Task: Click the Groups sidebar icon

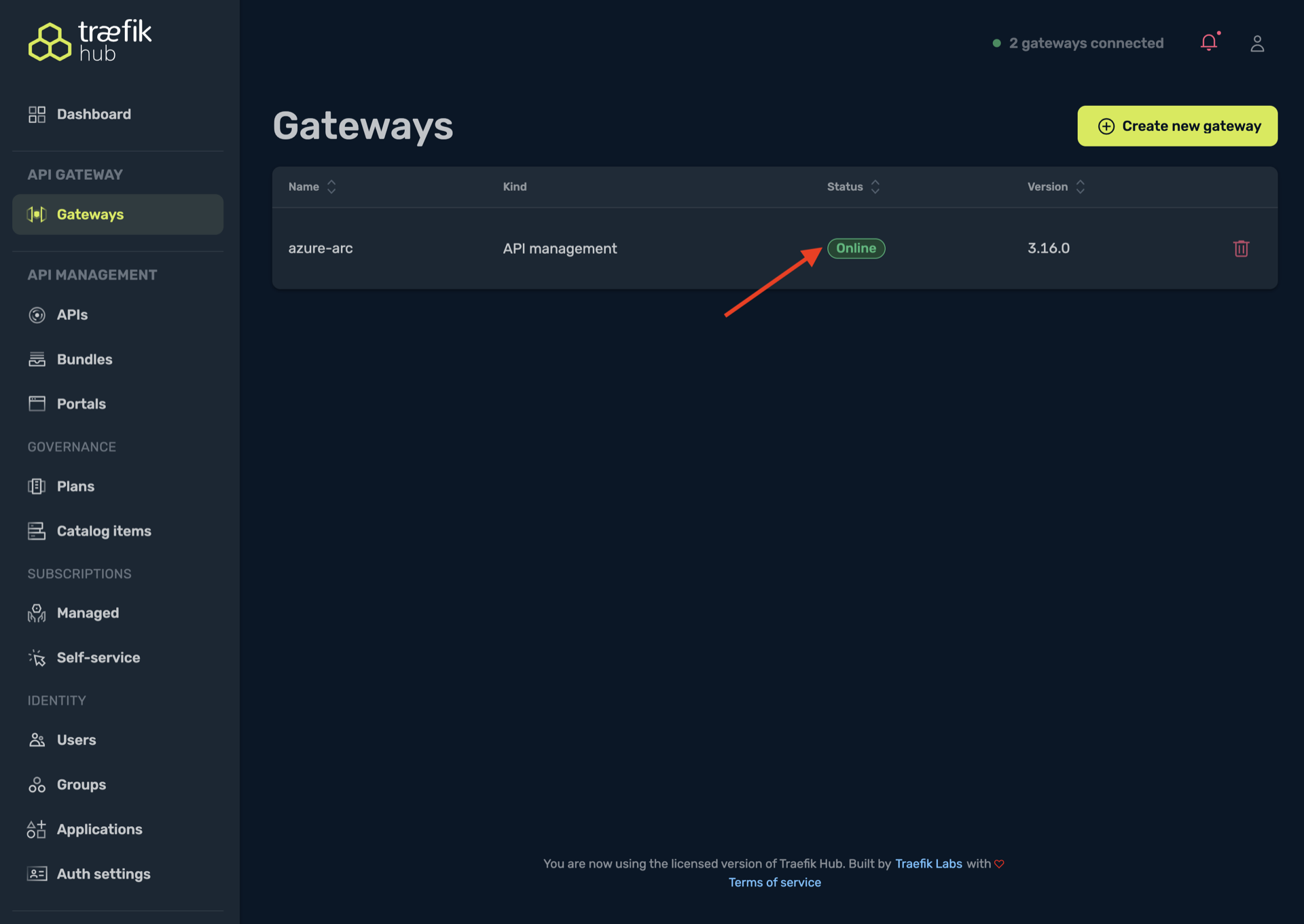Action: point(37,785)
